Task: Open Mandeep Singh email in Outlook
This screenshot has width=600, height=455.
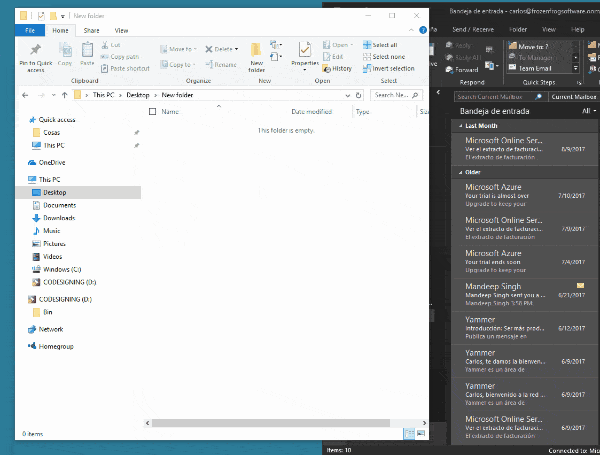Action: tap(524, 295)
